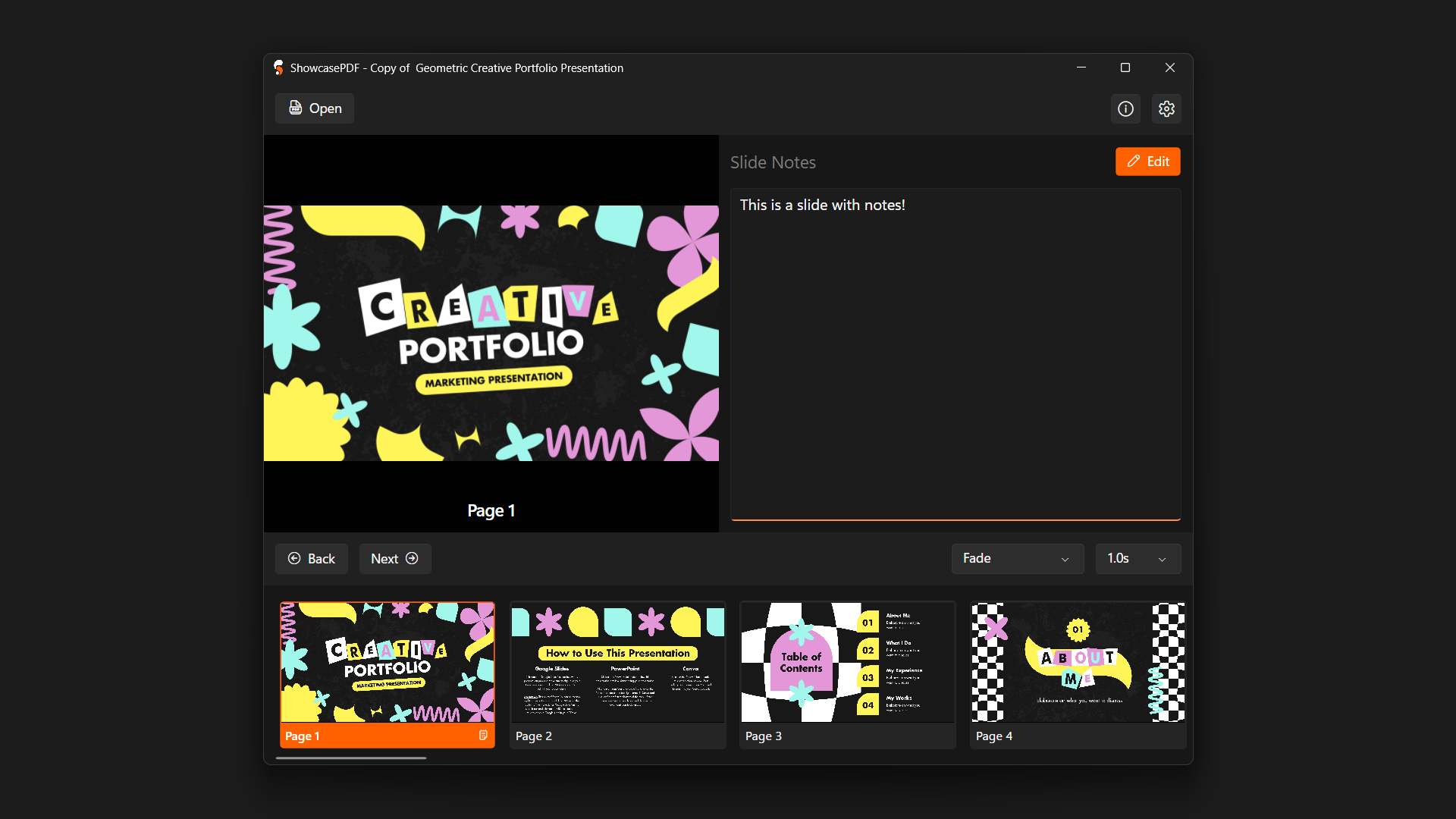
Task: Minimize the ShowcasePDF window
Action: [x=1081, y=67]
